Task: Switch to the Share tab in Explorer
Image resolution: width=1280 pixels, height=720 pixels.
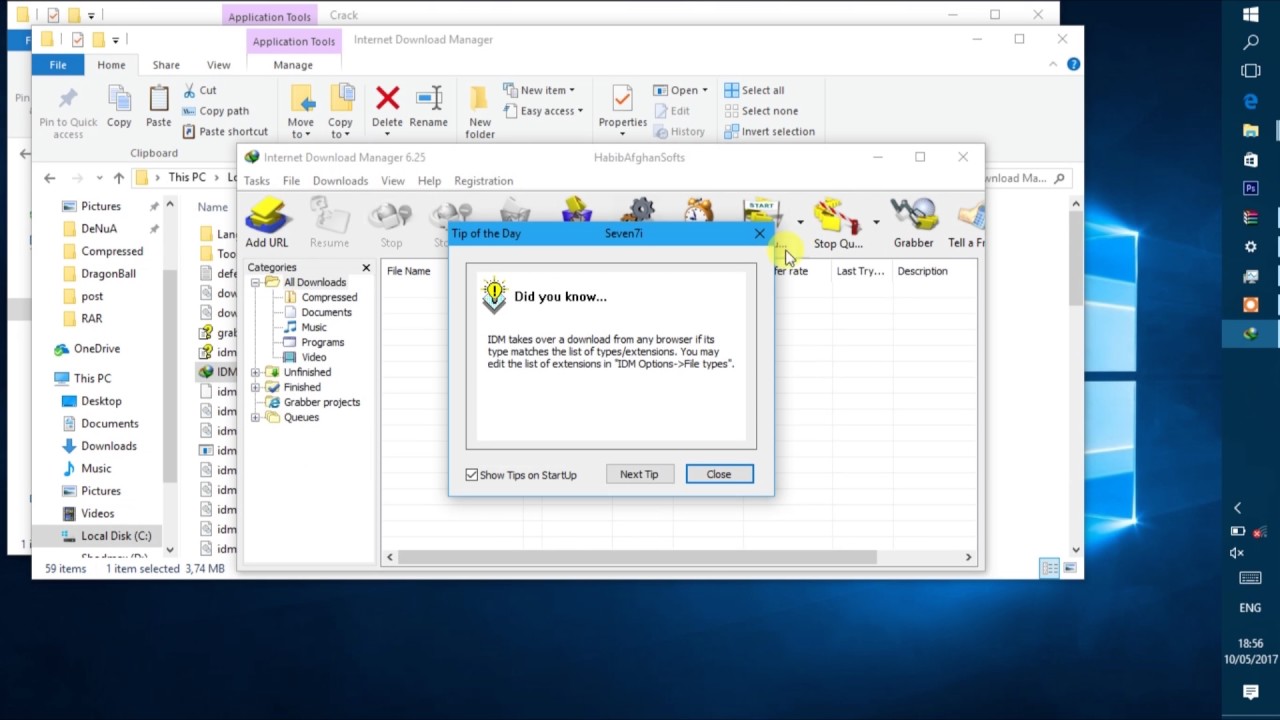Action: 166,65
